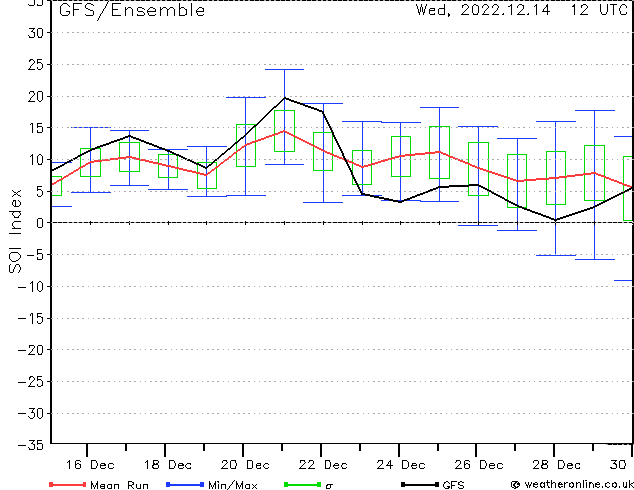
Task: Click the 20 Dec x-axis label
Action: point(245,465)
